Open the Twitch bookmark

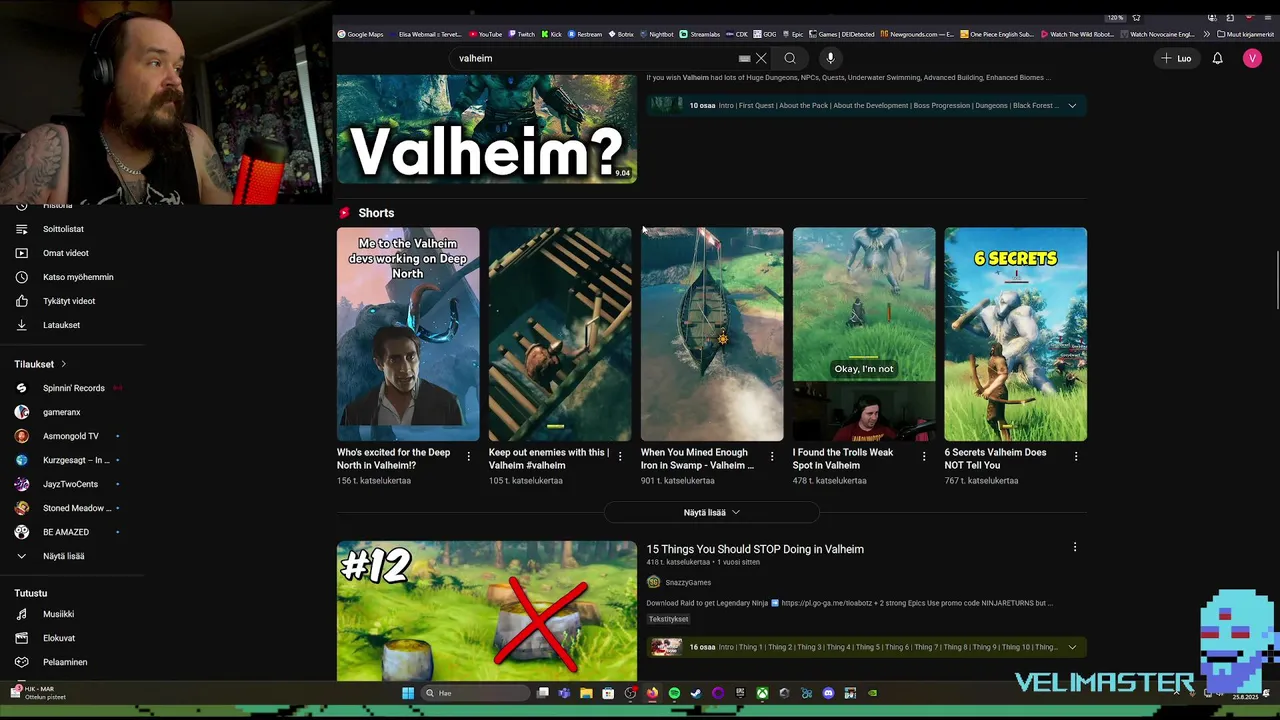click(521, 34)
